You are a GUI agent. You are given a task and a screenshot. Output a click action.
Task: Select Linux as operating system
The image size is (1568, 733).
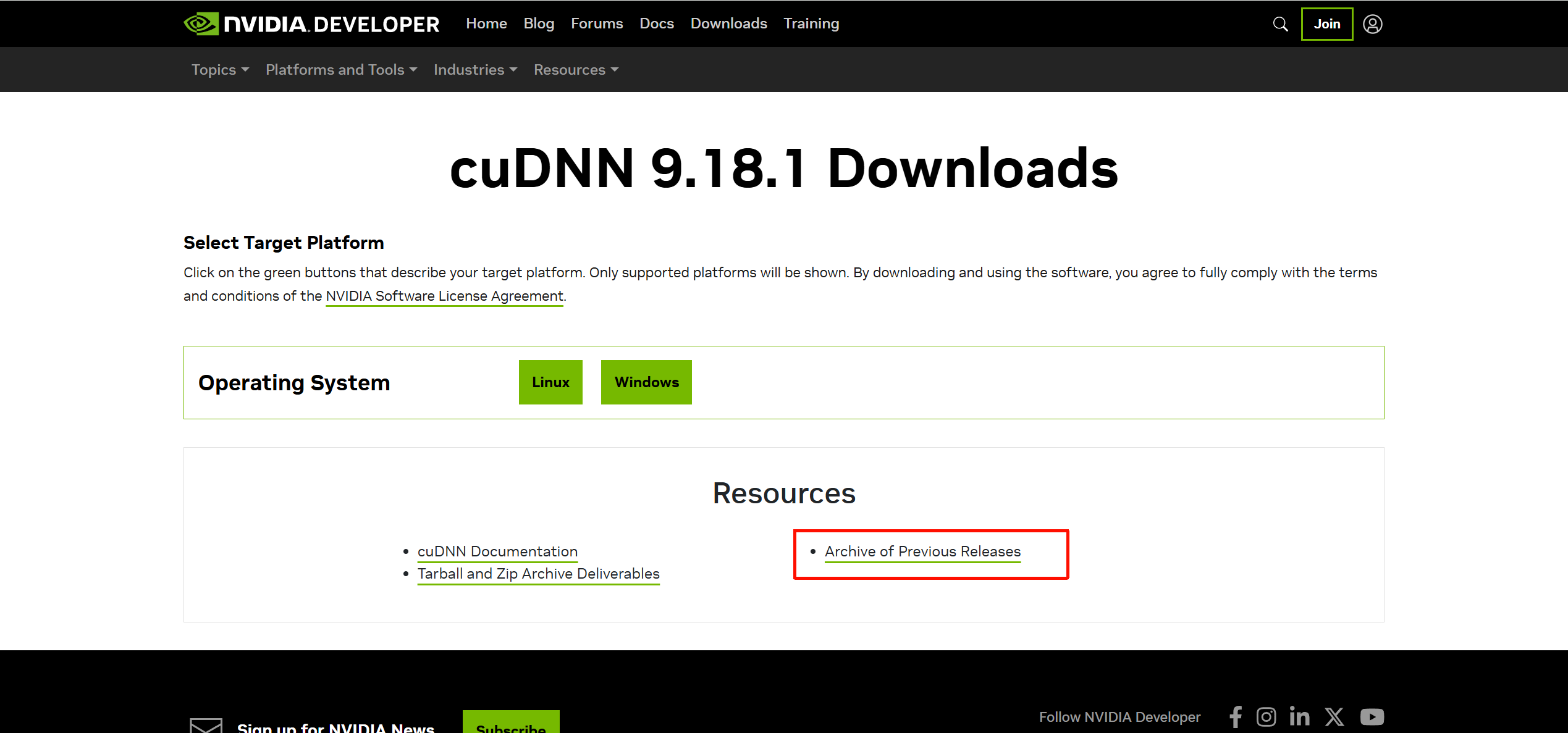tap(550, 382)
